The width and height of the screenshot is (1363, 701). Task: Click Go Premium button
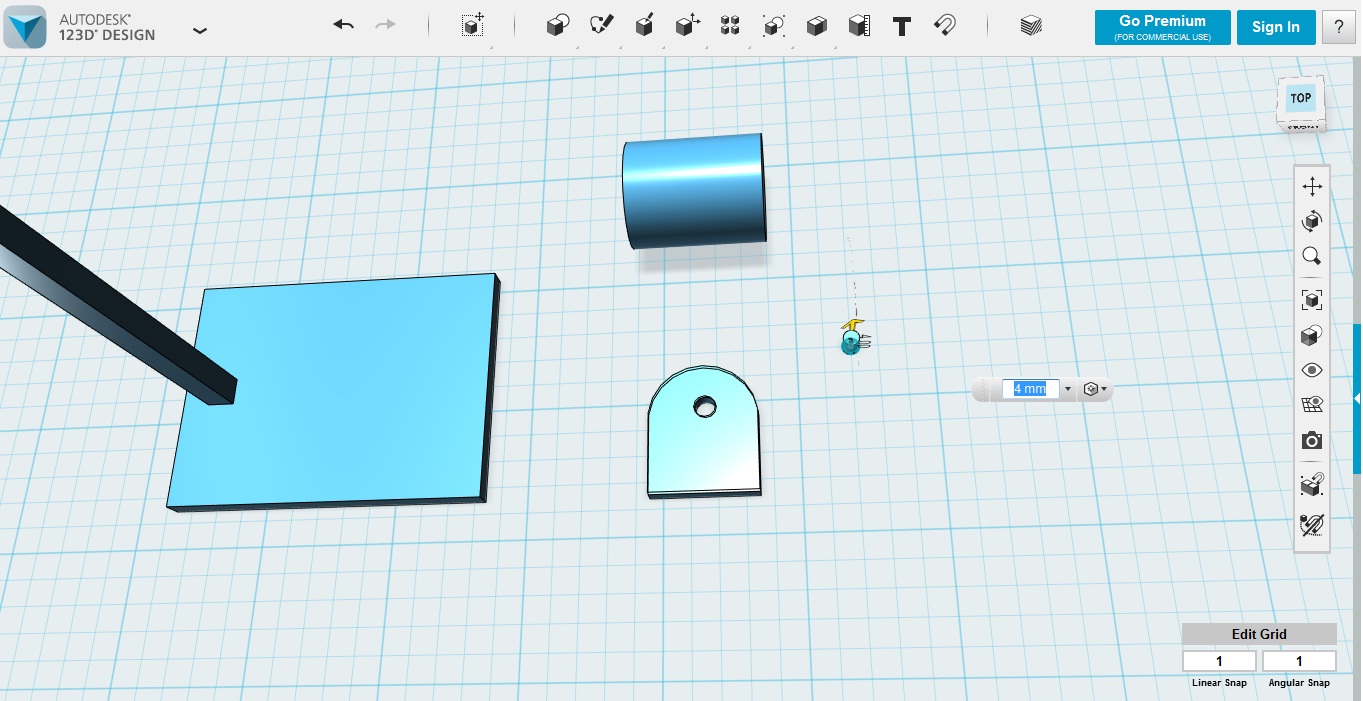(1162, 27)
